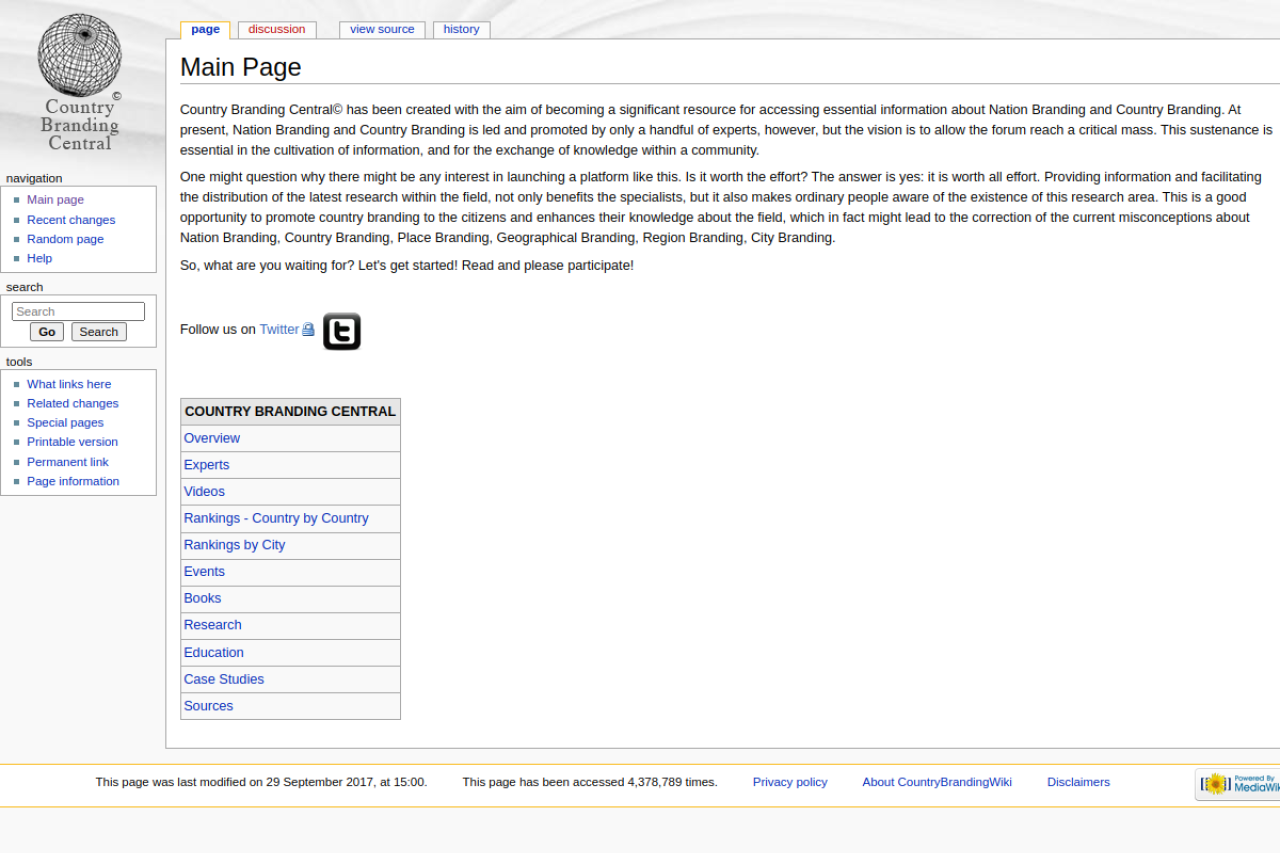Screen dimensions: 1280x853
Task: Open the Privacy policy link
Action: tap(790, 782)
